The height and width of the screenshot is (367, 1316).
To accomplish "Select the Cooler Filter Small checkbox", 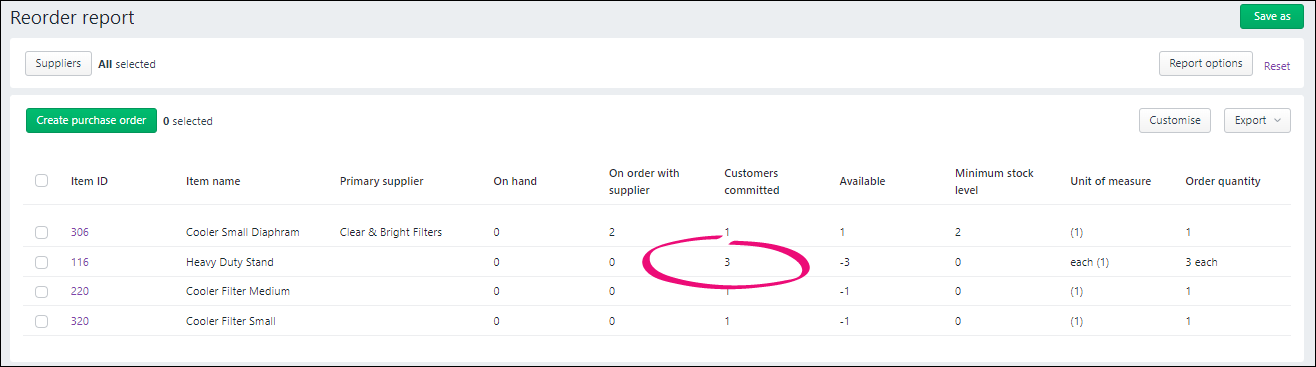I will point(41,321).
